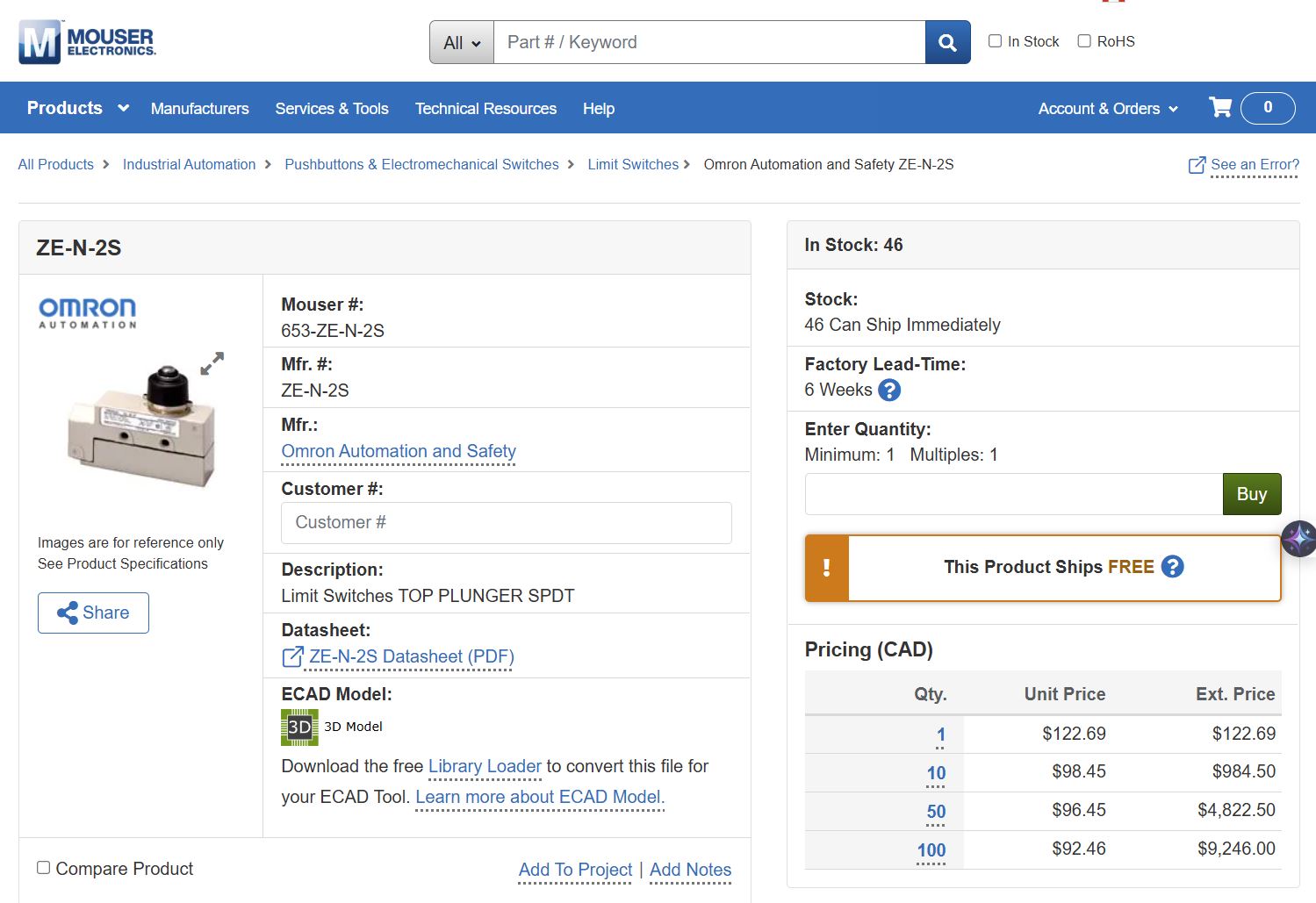The height and width of the screenshot is (903, 1316).
Task: Click the Customer # input field
Action: click(x=506, y=522)
